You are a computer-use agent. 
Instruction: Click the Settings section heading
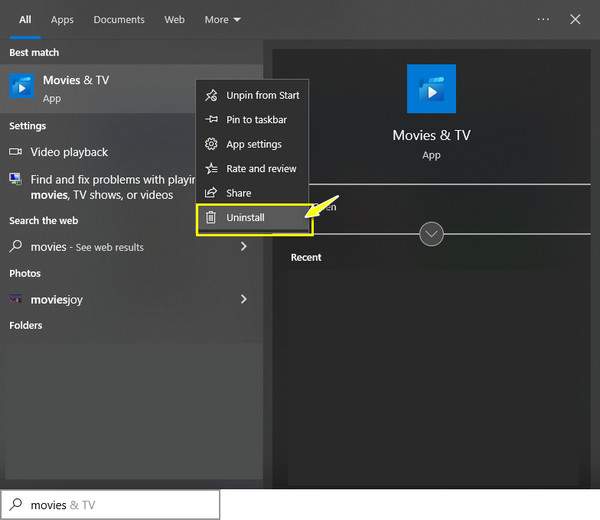(x=28, y=126)
